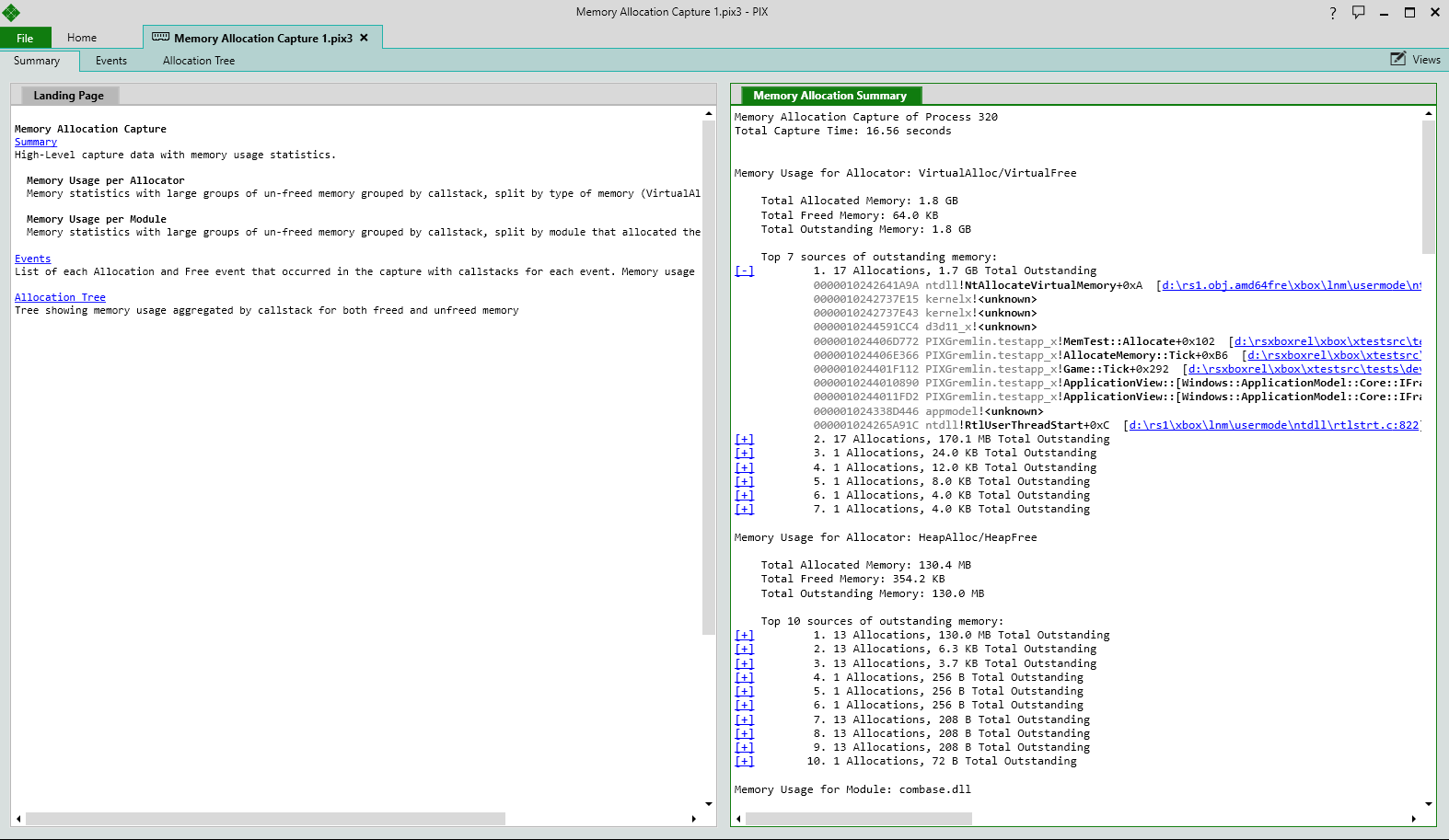Click the feedback speech bubble icon
1449x840 pixels.
1358,12
